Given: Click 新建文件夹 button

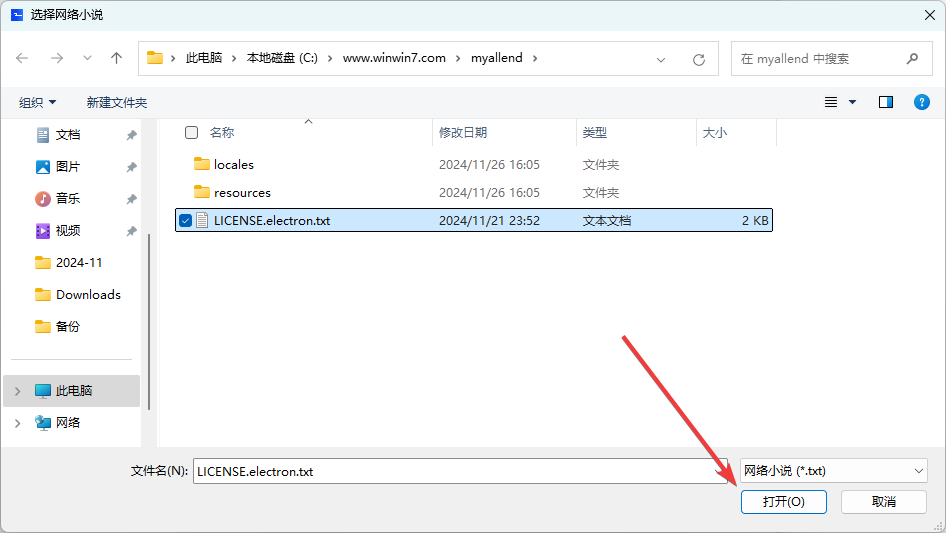Looking at the screenshot, I should click(116, 103).
